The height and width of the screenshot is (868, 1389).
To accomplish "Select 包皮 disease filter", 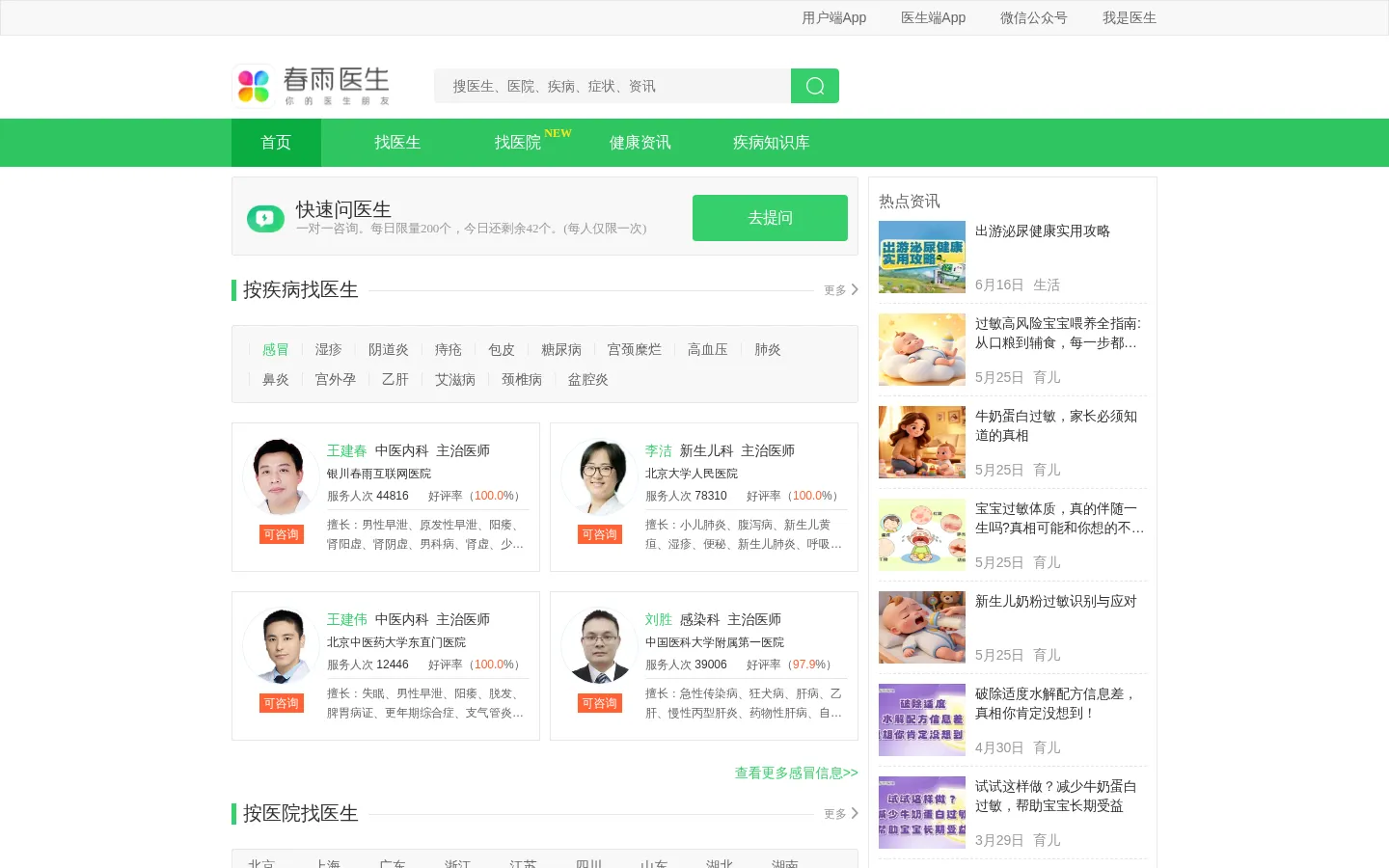I will pos(502,349).
